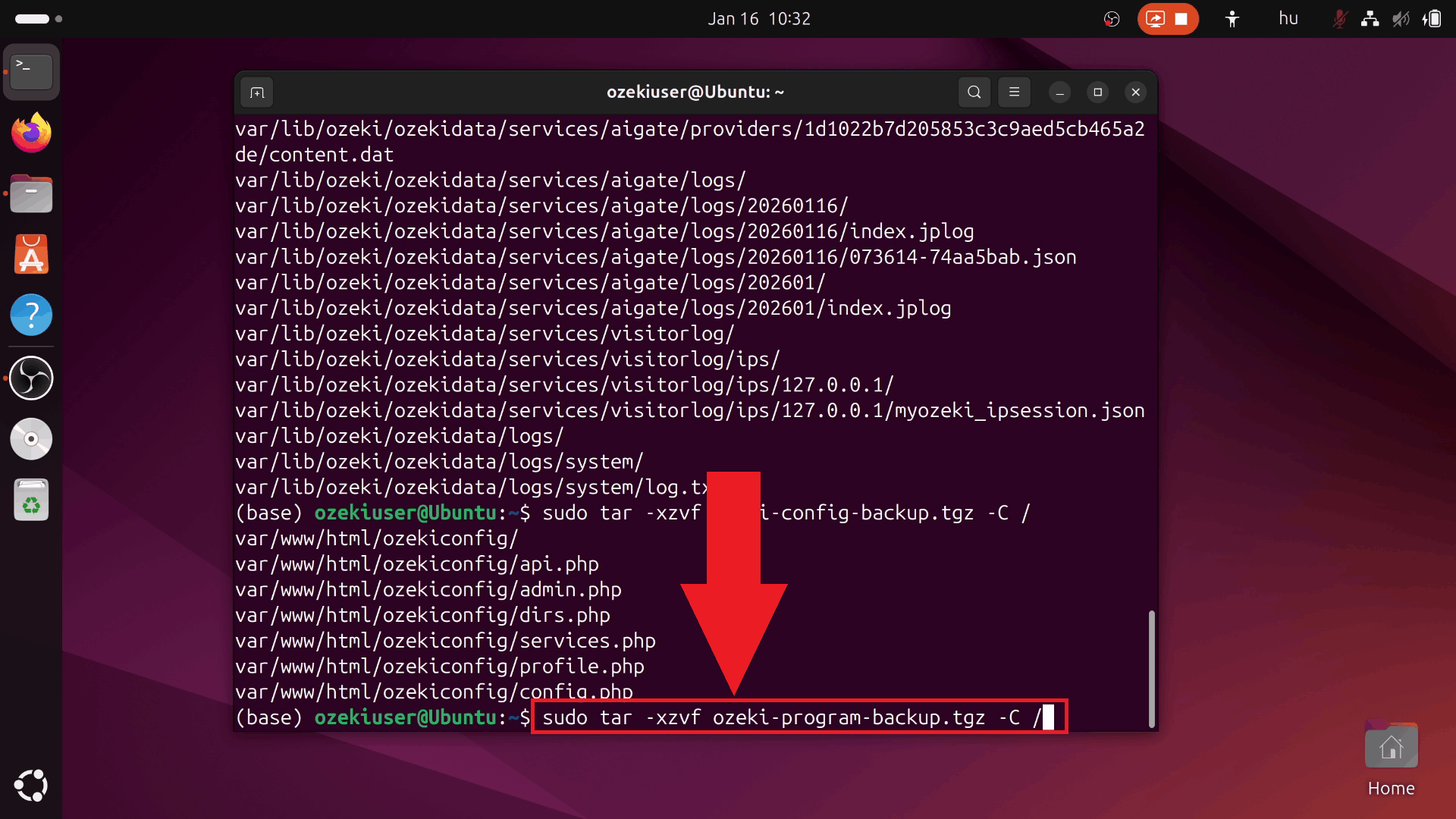
Task: Open the calendar via Jan 16 clock
Action: click(758, 18)
